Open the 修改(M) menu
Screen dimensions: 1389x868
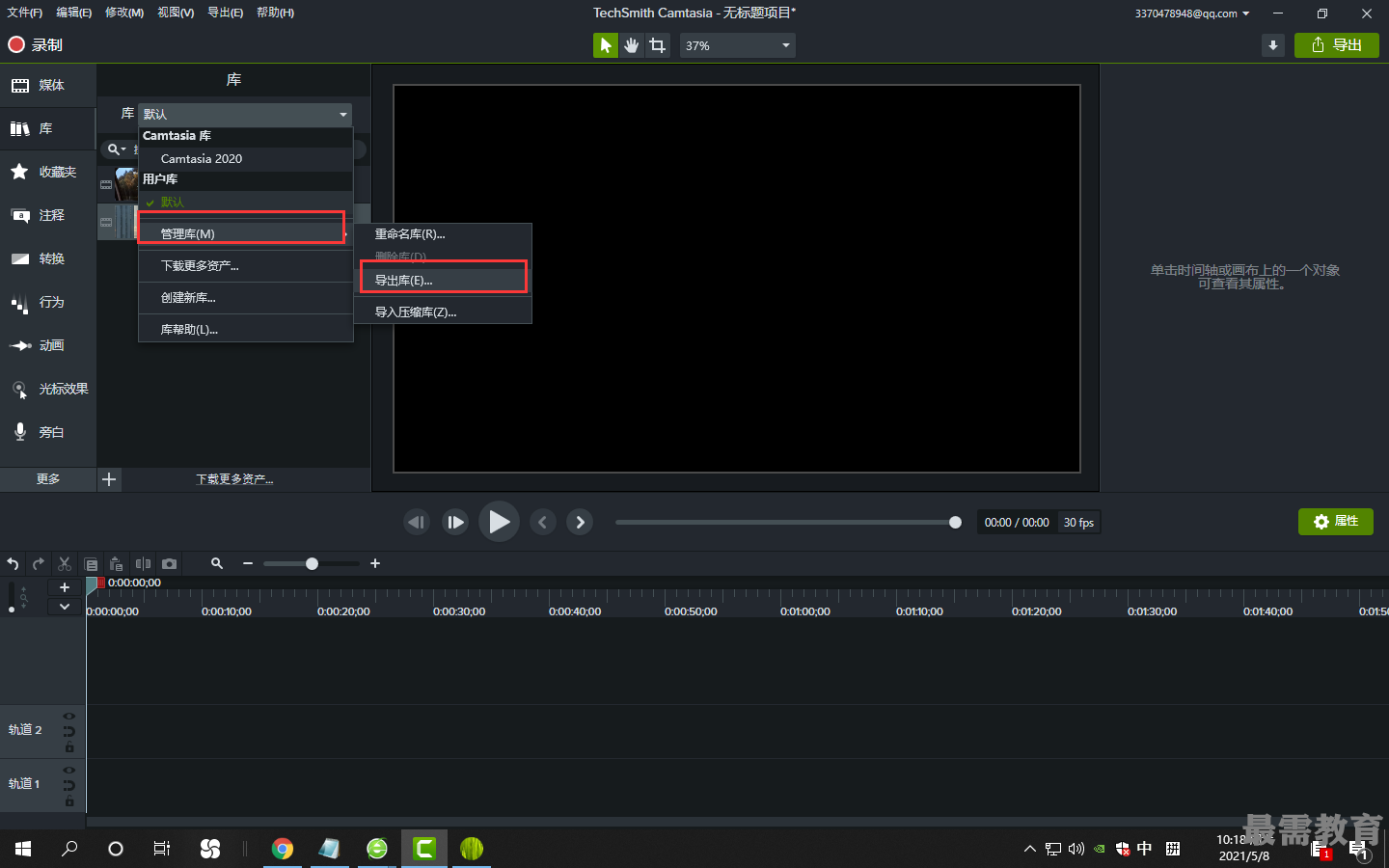point(124,13)
